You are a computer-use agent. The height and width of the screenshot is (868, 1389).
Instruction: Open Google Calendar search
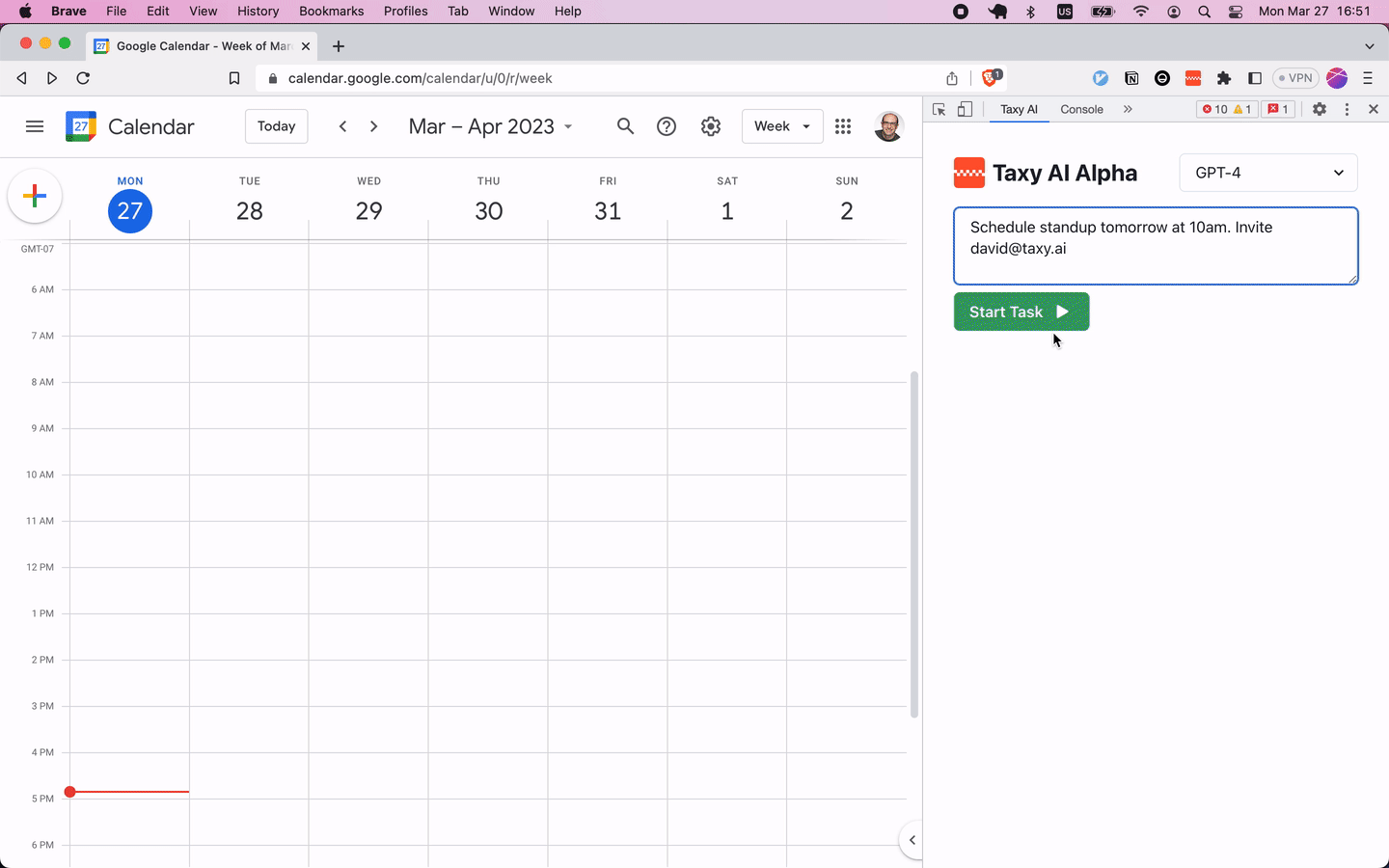pyautogui.click(x=625, y=125)
